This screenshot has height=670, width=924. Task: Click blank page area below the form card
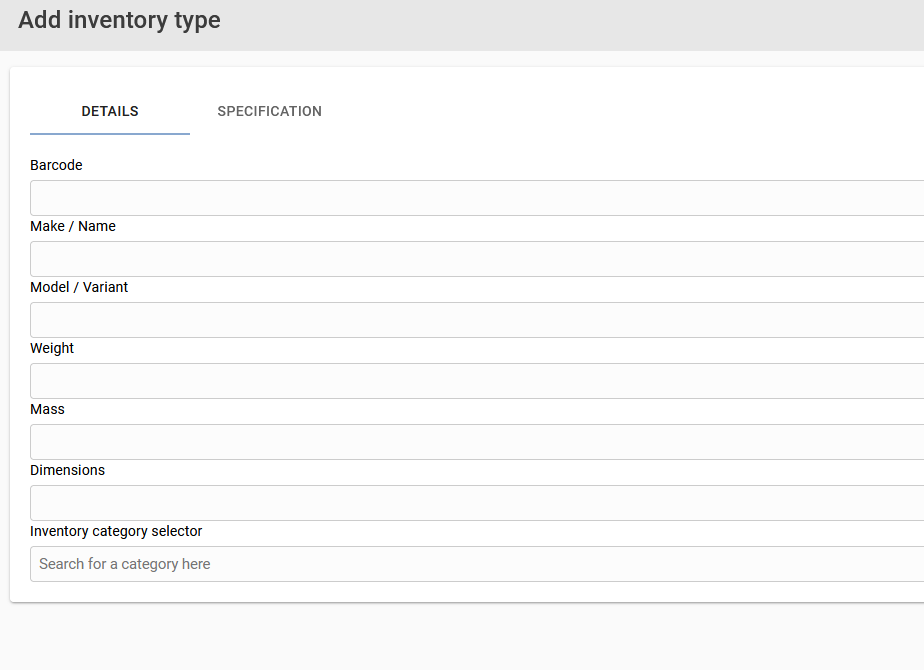[x=462, y=638]
